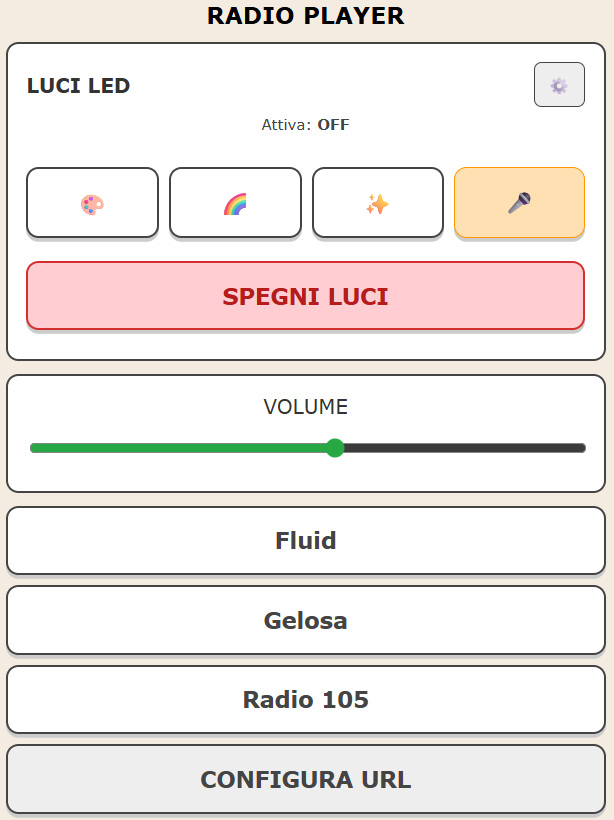The height and width of the screenshot is (820, 614).
Task: Expand the LUCI LED settings with the gear
Action: click(558, 84)
